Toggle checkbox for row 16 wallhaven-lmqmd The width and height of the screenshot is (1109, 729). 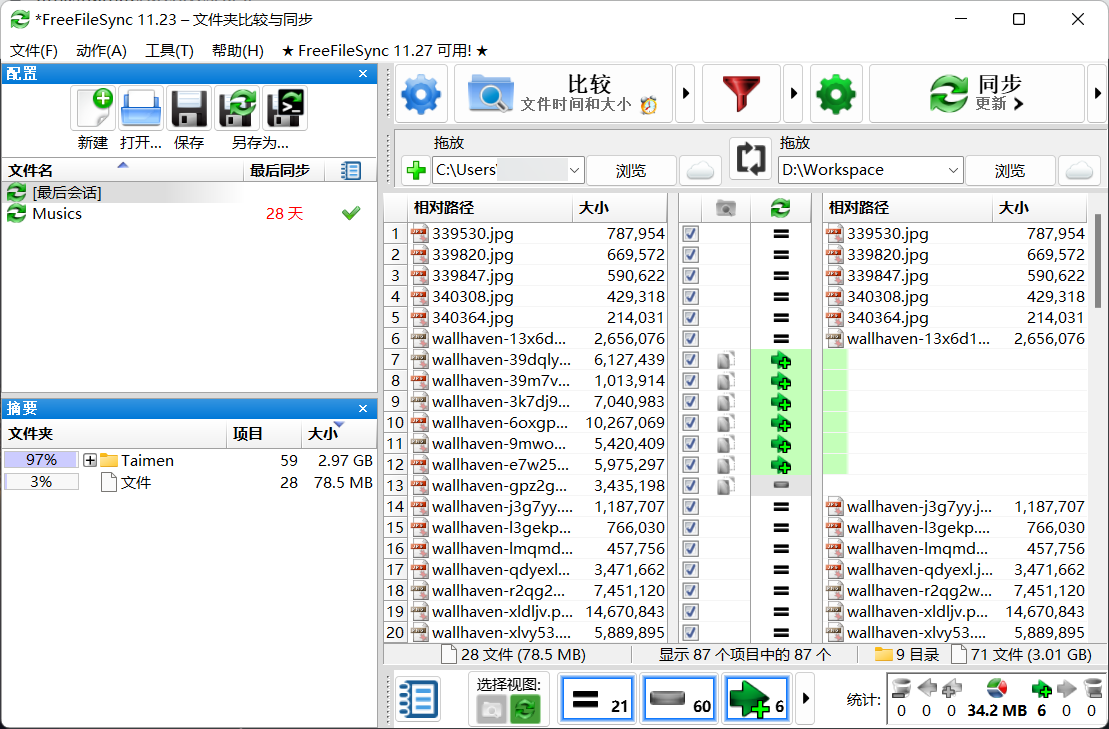[x=691, y=549]
